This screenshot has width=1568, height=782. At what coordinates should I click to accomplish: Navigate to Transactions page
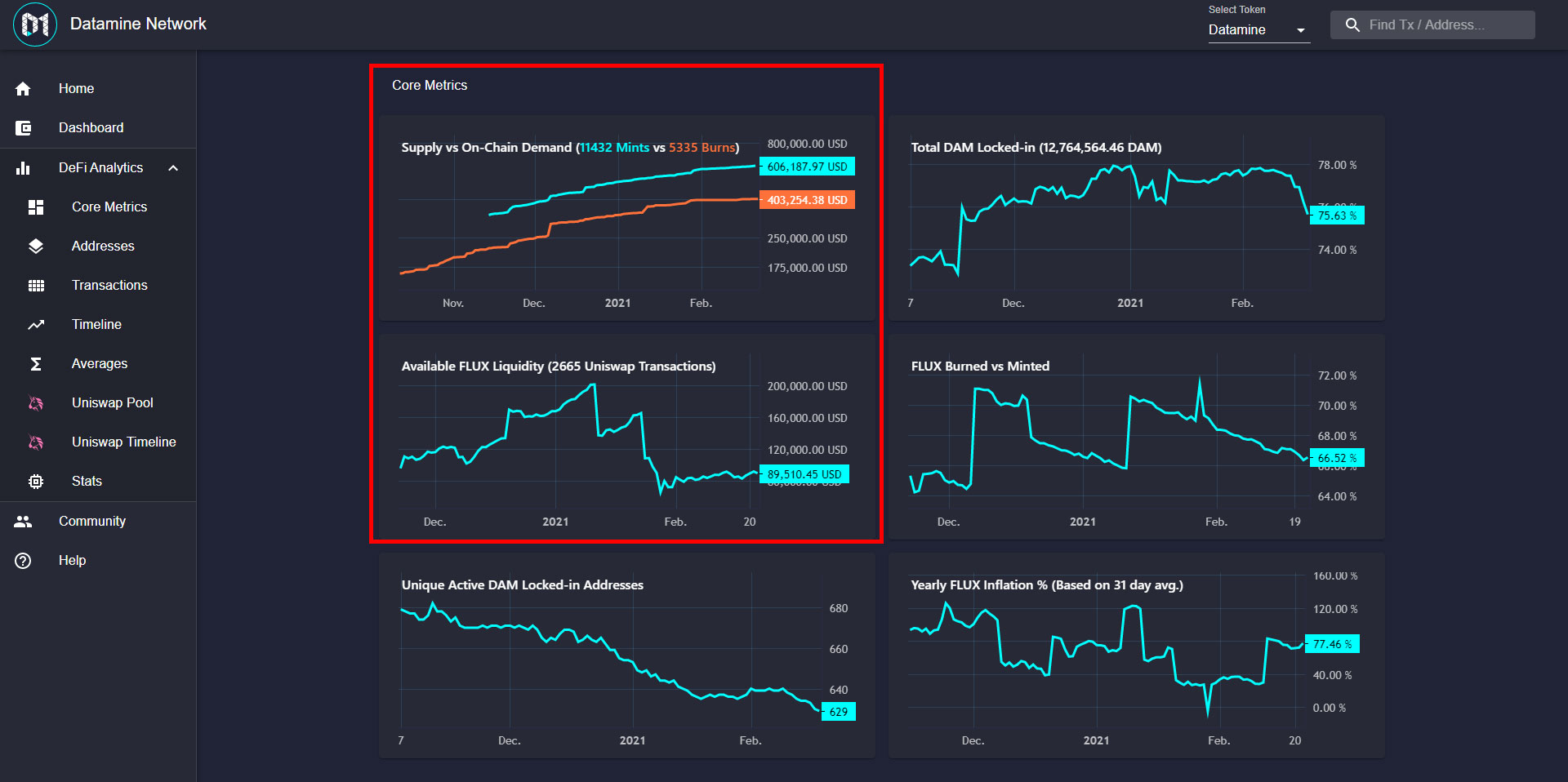pos(98,285)
